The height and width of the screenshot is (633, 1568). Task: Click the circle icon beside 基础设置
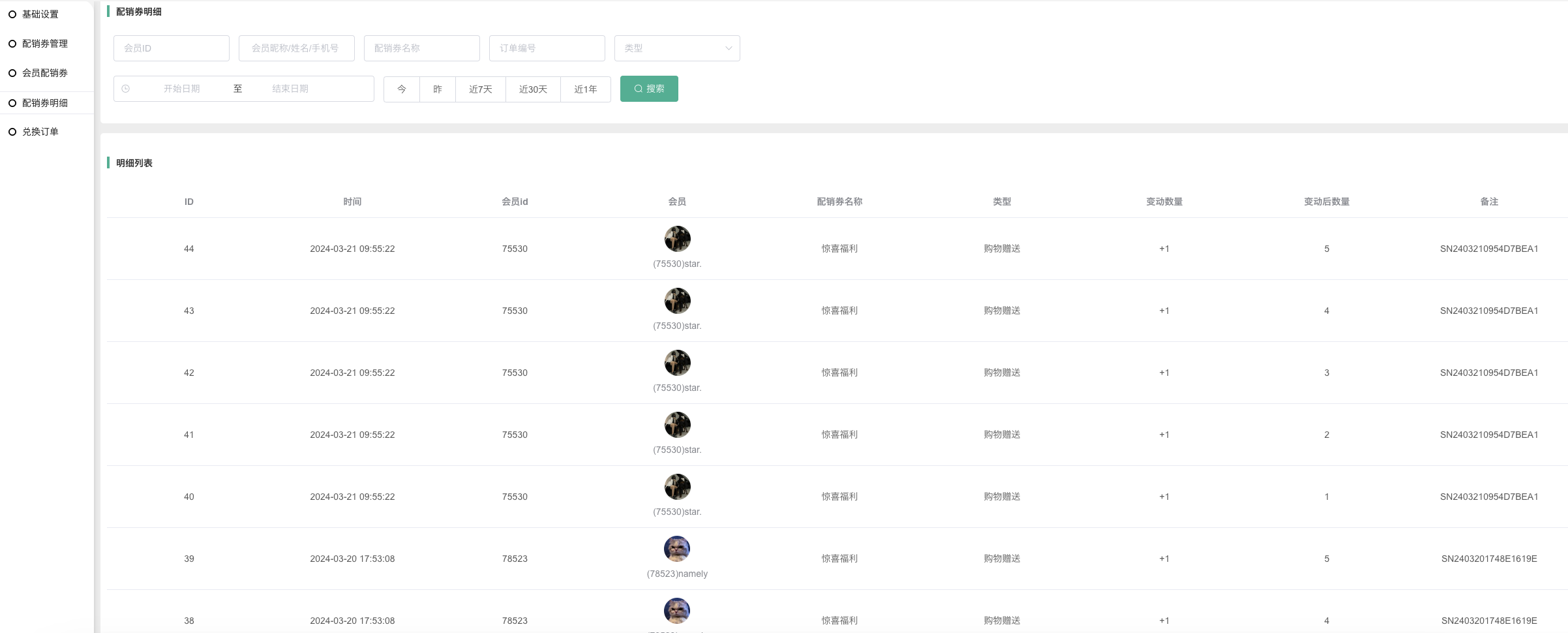(x=12, y=14)
